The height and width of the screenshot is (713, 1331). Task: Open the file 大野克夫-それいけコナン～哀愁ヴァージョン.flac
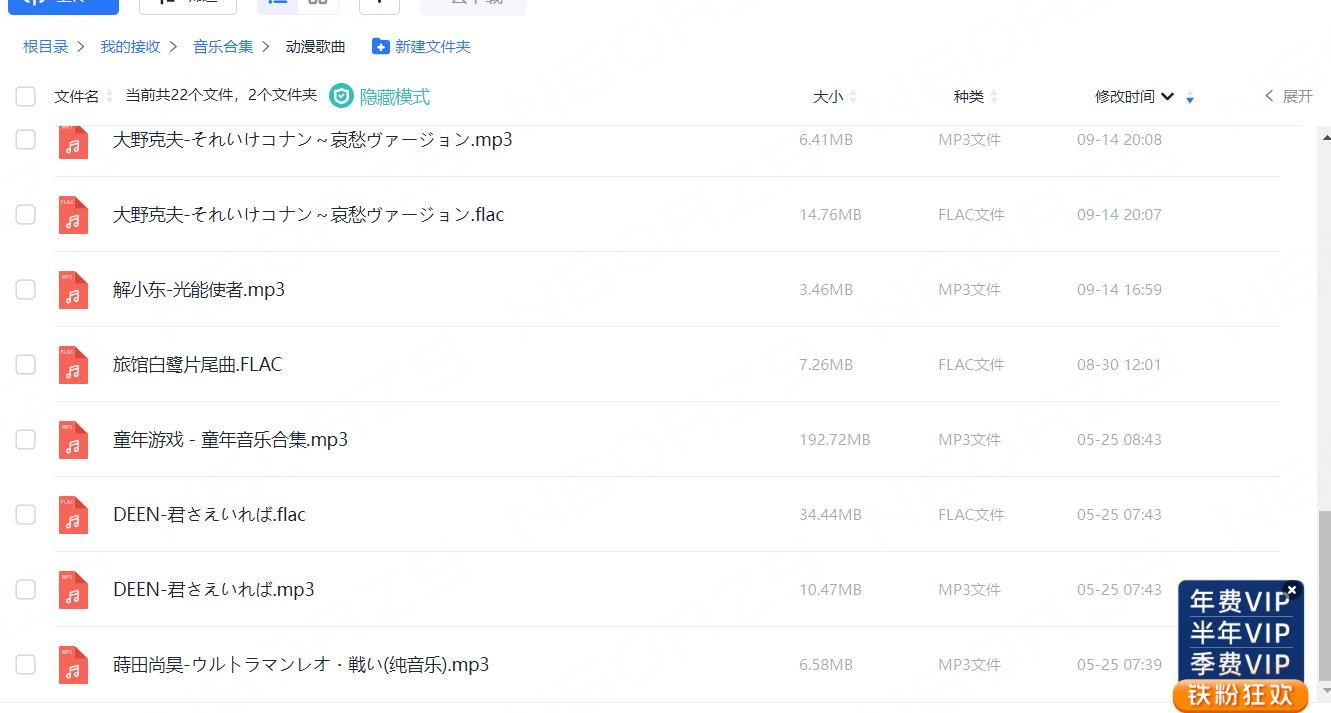[308, 215]
